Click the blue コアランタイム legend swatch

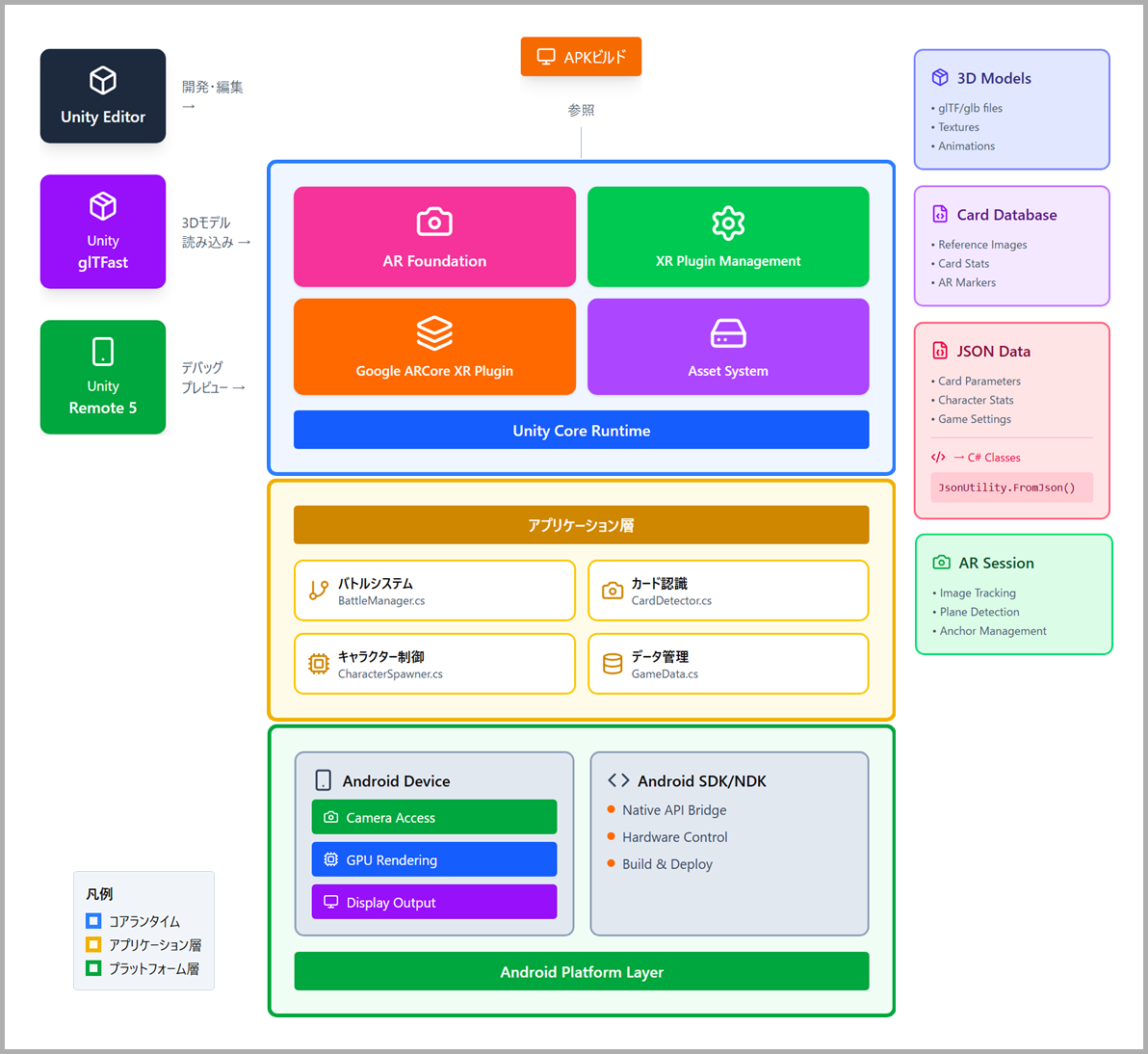93,921
